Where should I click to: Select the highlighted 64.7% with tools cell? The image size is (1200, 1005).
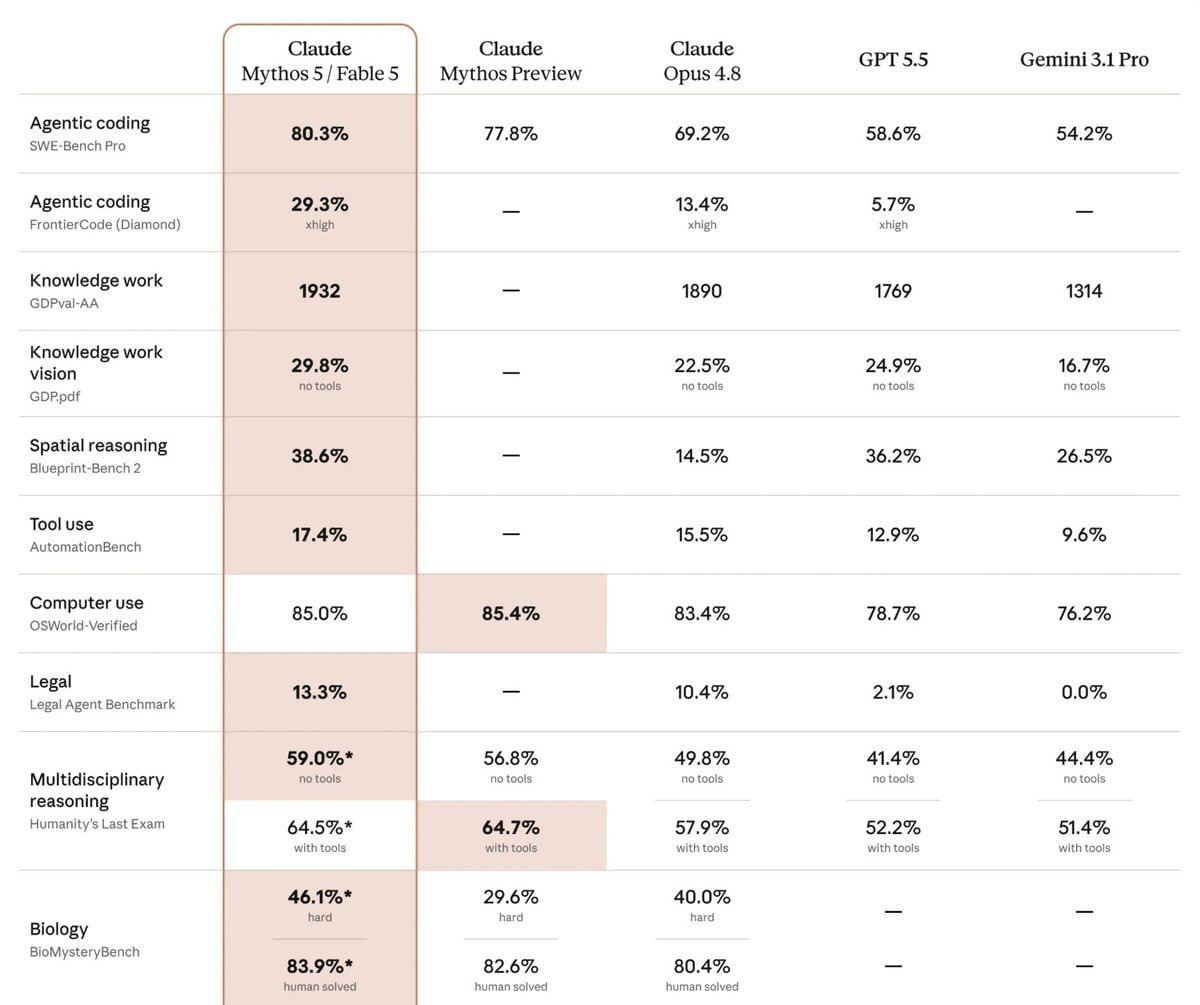tap(511, 835)
